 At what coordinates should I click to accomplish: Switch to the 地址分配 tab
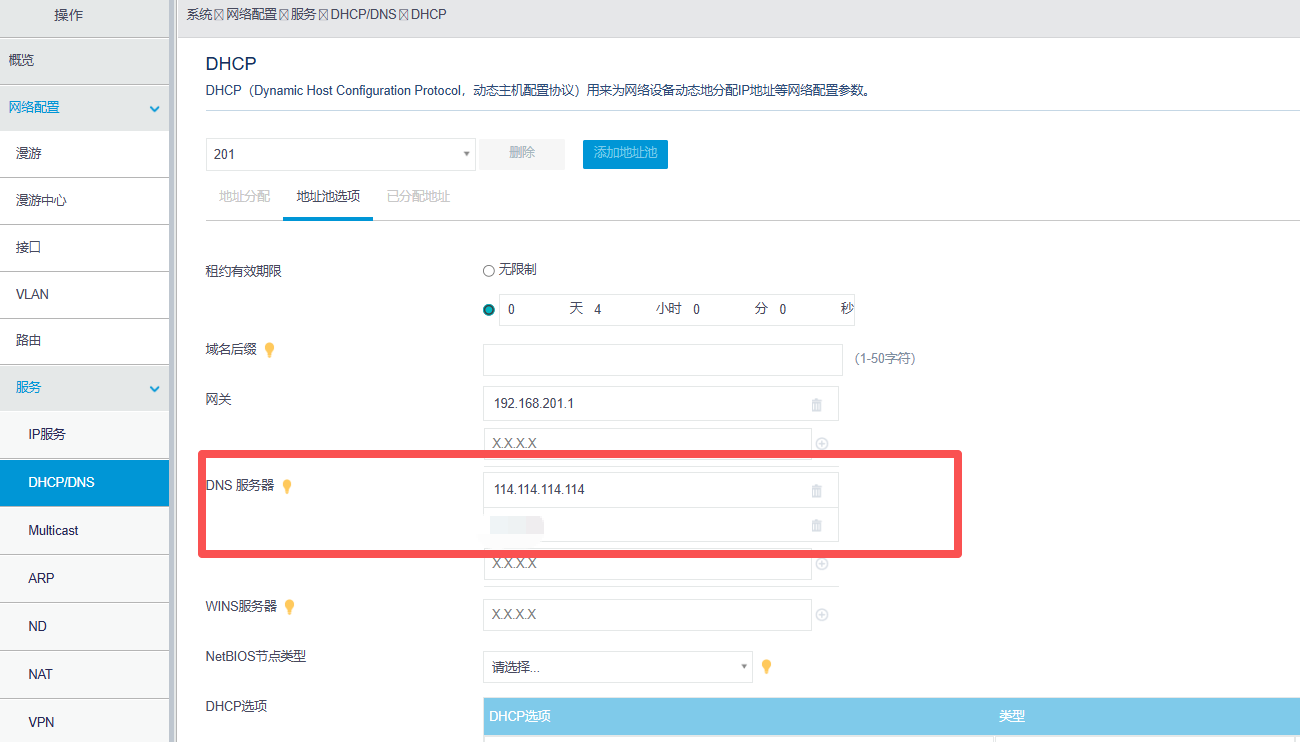click(x=244, y=196)
